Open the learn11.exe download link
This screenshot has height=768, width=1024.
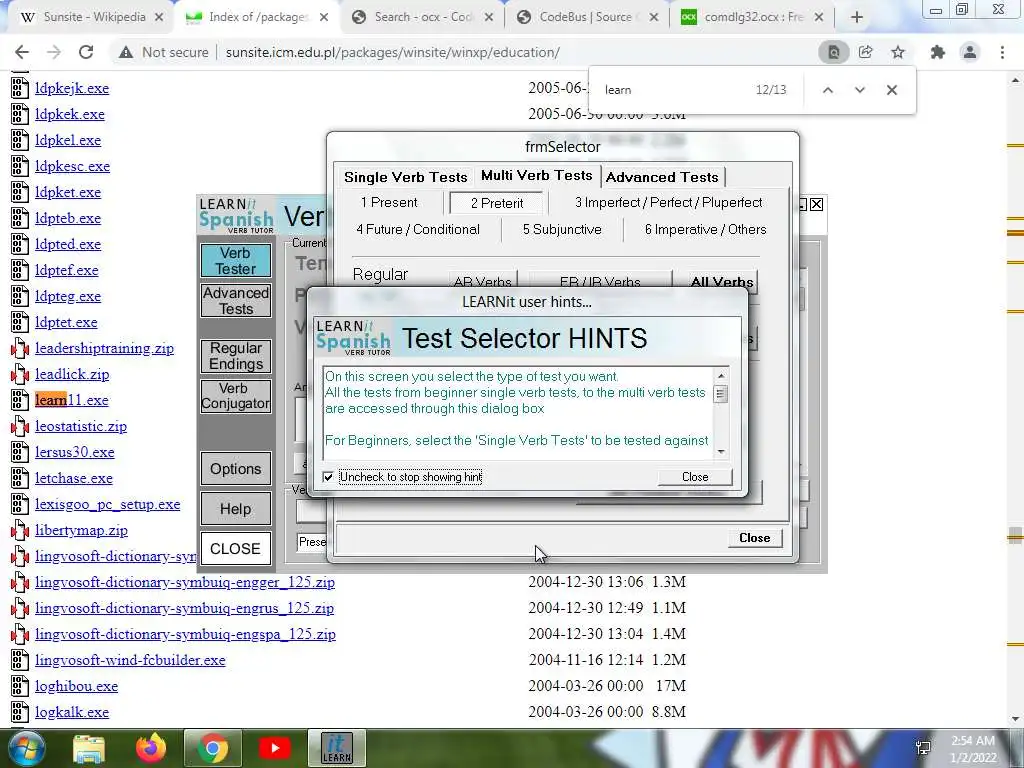72,400
